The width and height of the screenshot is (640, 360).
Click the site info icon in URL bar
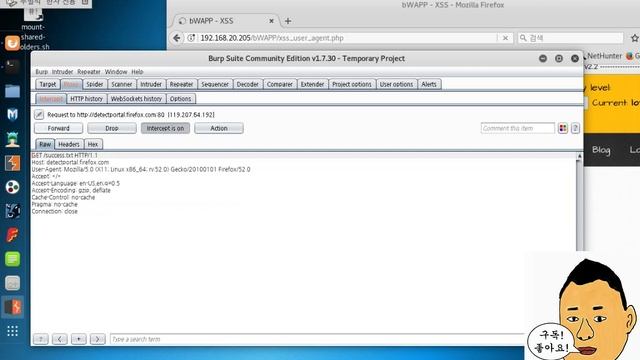[x=191, y=38]
